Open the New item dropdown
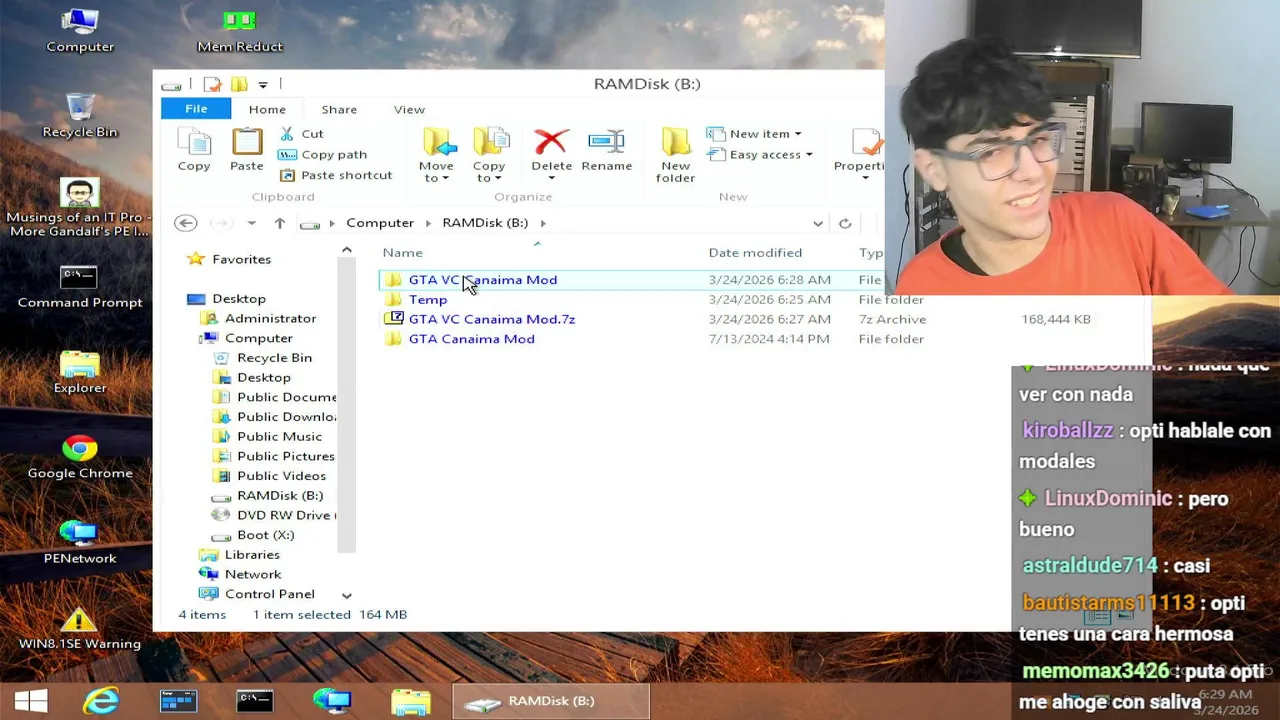Viewport: 1280px width, 720px height. tap(754, 133)
